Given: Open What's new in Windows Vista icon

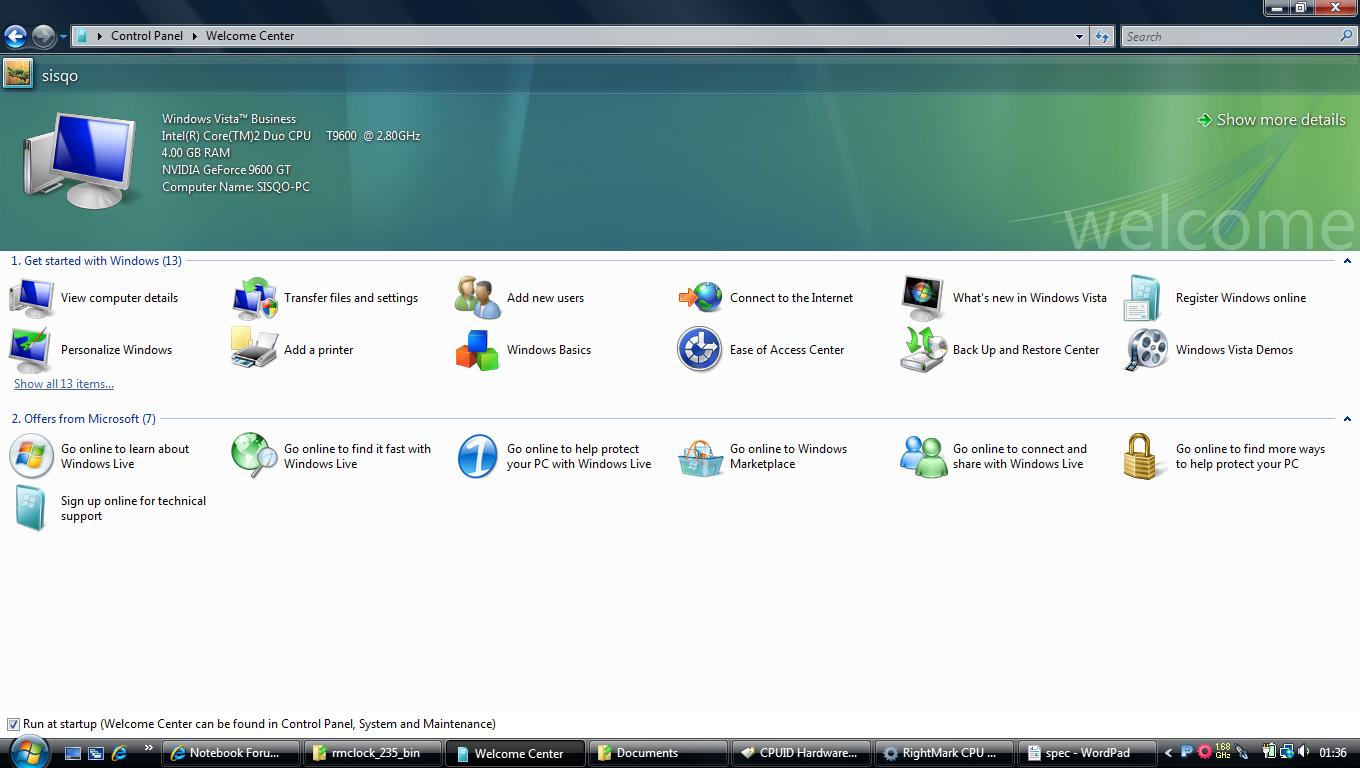Looking at the screenshot, I should [923, 298].
